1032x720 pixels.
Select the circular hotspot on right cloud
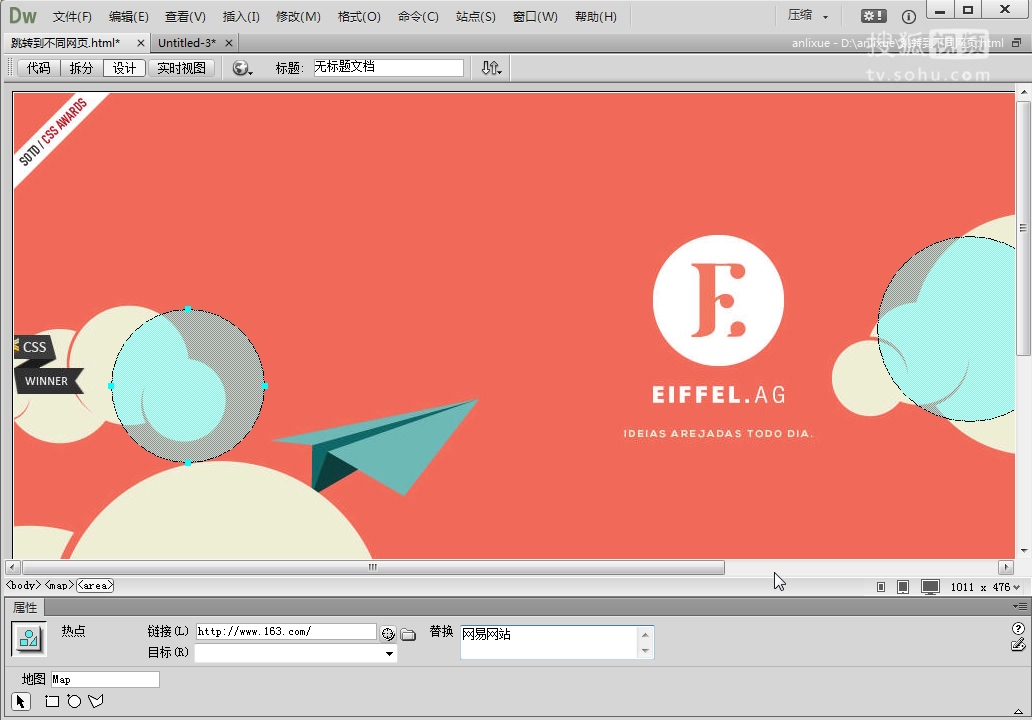click(x=946, y=328)
